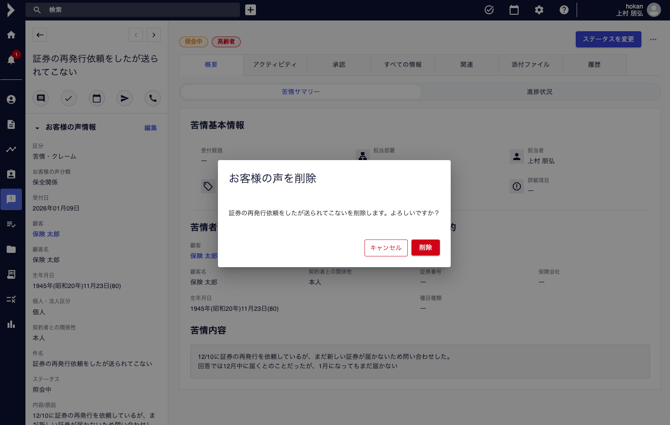
Task: Click the phone call icon in the record panel
Action: [x=153, y=99]
